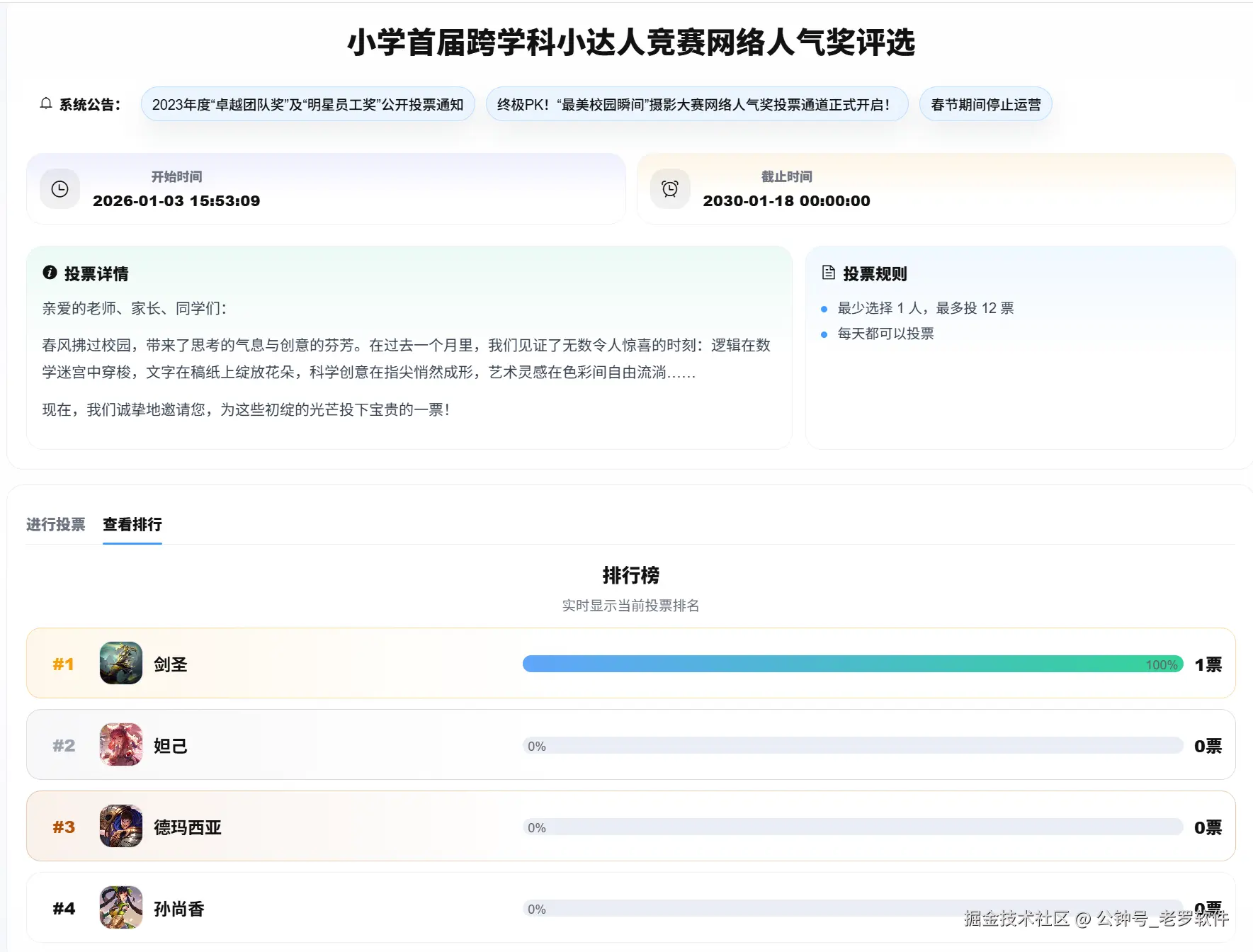Click the rule 每天都可以投票
Viewport: 1253px width, 952px height.
coord(885,334)
